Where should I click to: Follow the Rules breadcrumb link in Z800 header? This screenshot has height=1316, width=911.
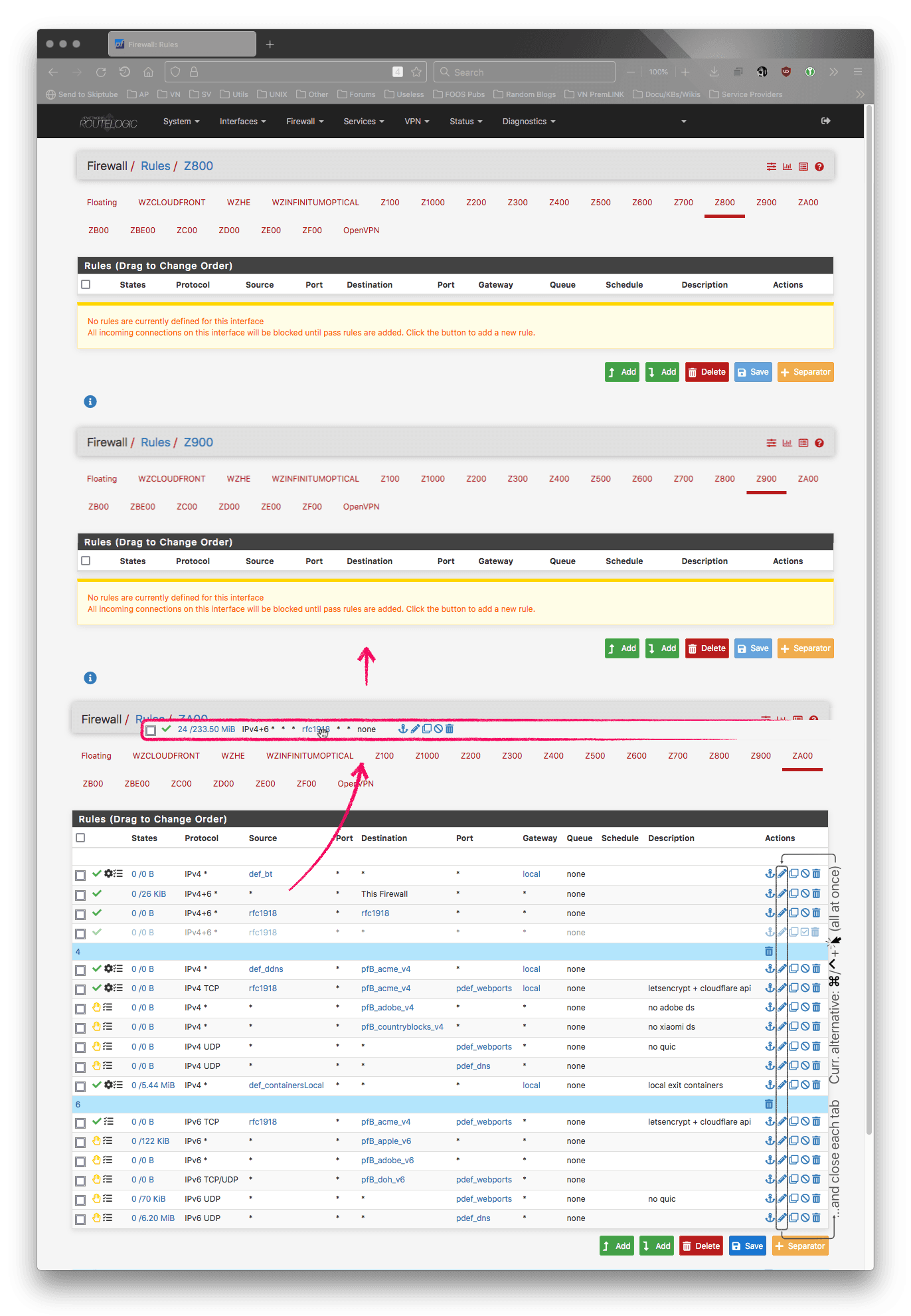coord(155,166)
